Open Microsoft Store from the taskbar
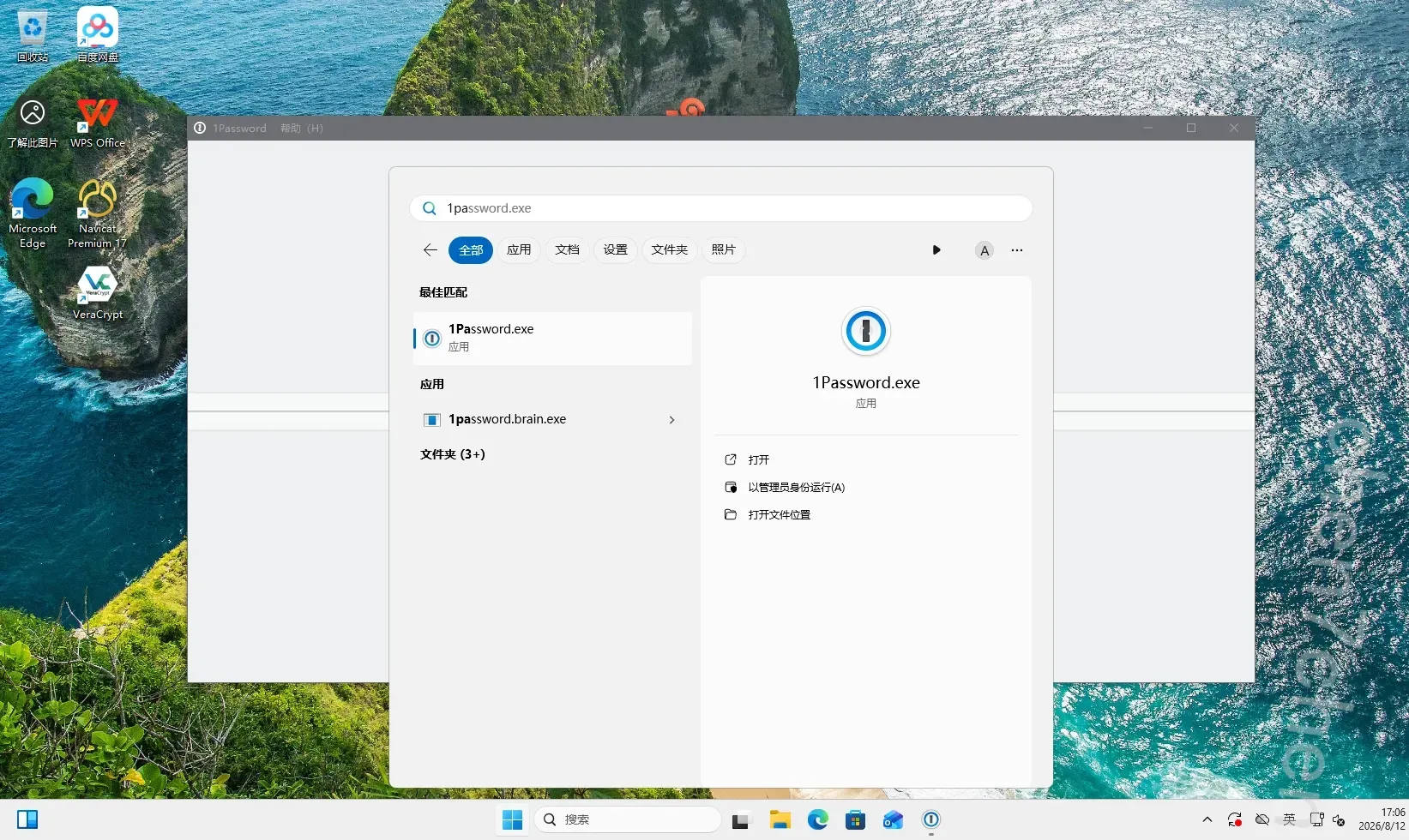This screenshot has height=840, width=1409. coord(856,820)
